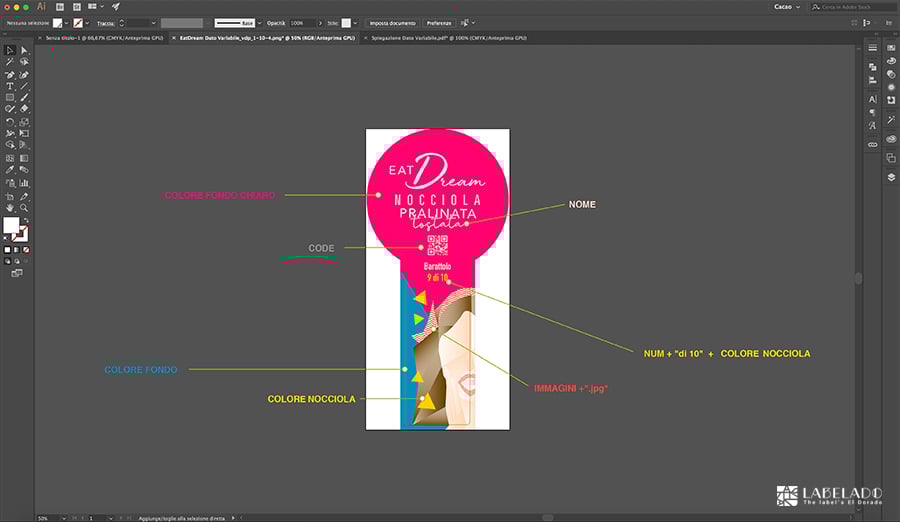
Task: Select the Artboard tool
Action: (10, 197)
